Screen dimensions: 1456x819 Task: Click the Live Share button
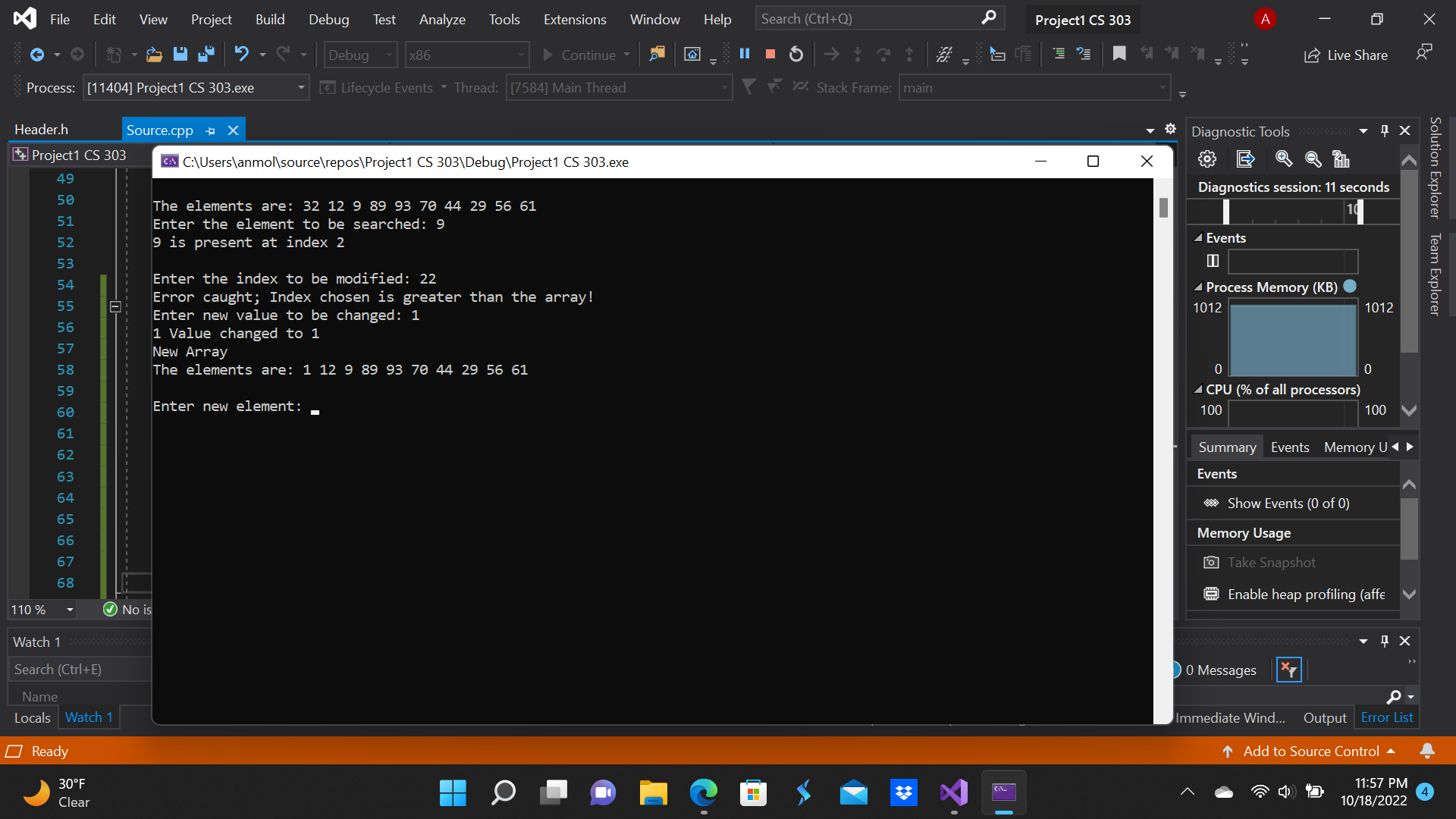[1346, 55]
